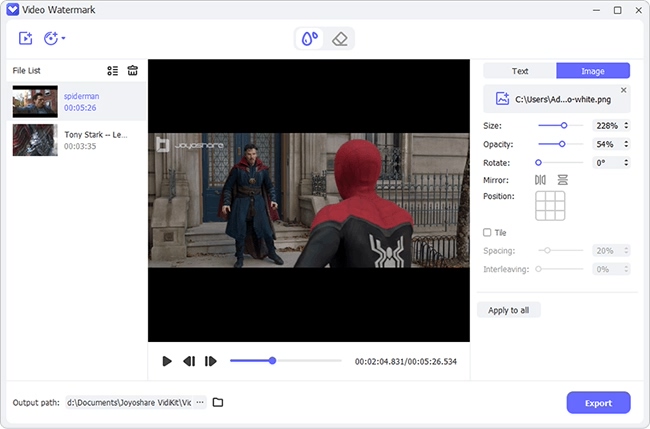Click the output path field
This screenshot has width=650, height=429.
pos(129,402)
